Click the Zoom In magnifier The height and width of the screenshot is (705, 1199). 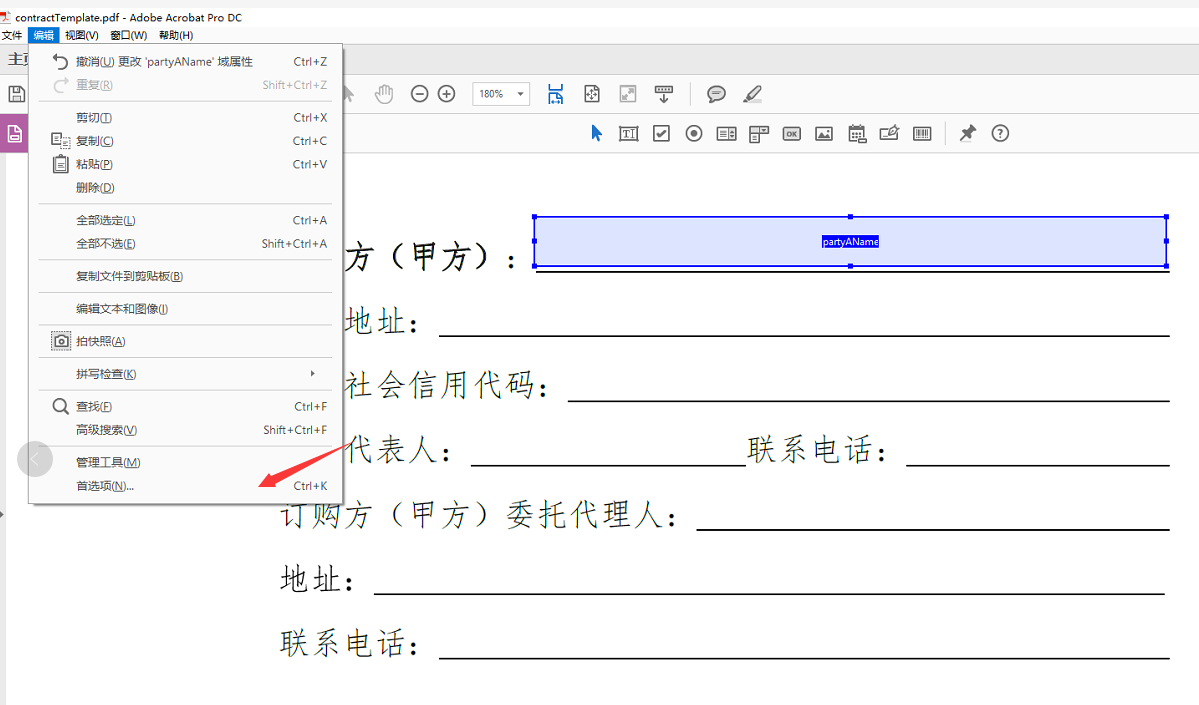pos(446,93)
